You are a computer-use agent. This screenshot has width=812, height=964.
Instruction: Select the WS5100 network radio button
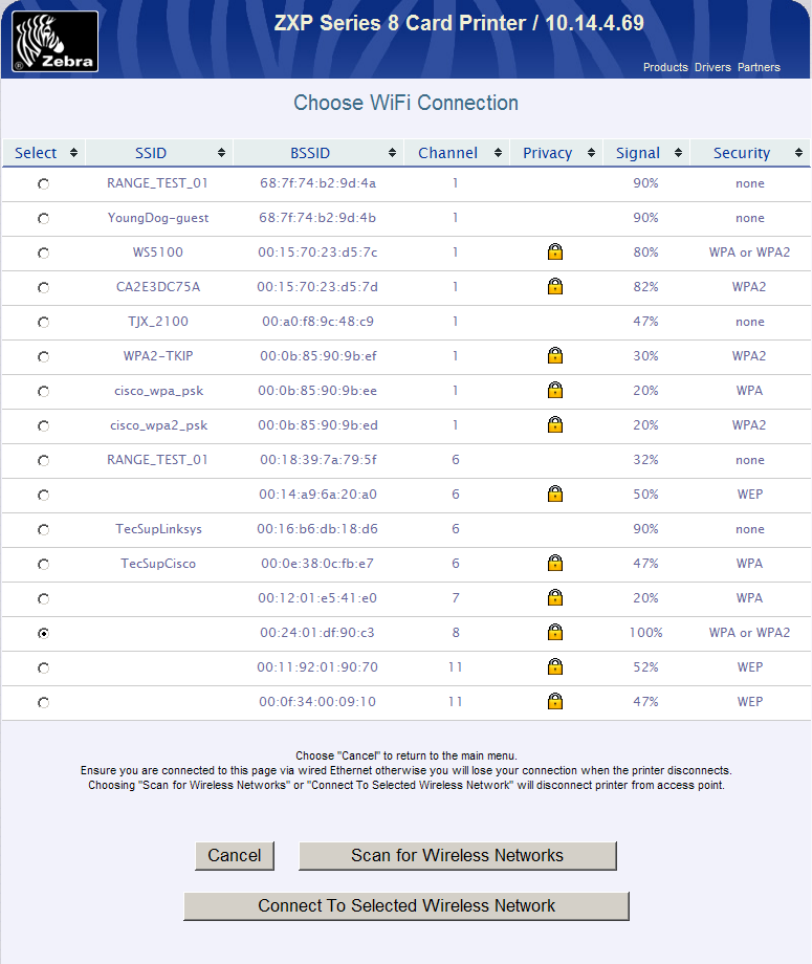point(43,253)
